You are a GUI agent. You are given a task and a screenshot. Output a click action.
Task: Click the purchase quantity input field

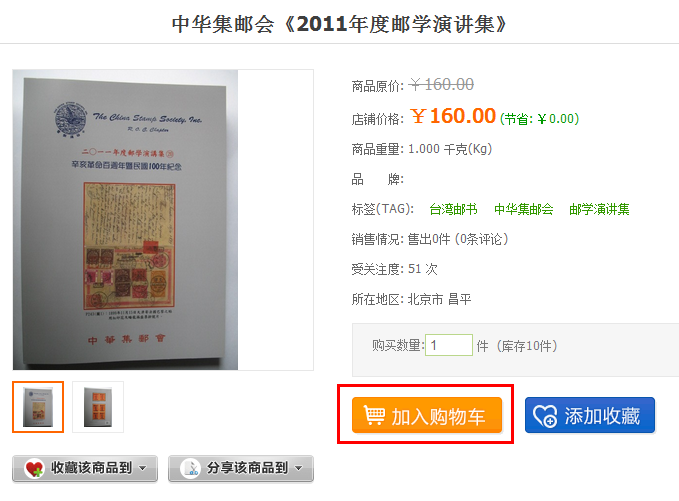tap(449, 345)
